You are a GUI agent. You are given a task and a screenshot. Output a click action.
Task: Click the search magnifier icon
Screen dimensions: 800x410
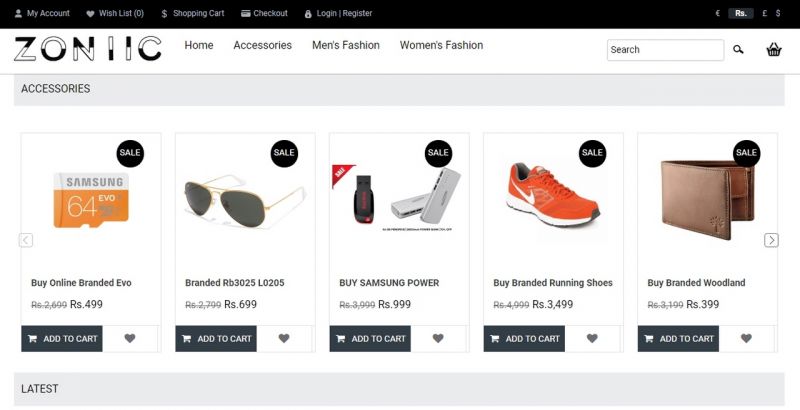tap(738, 49)
